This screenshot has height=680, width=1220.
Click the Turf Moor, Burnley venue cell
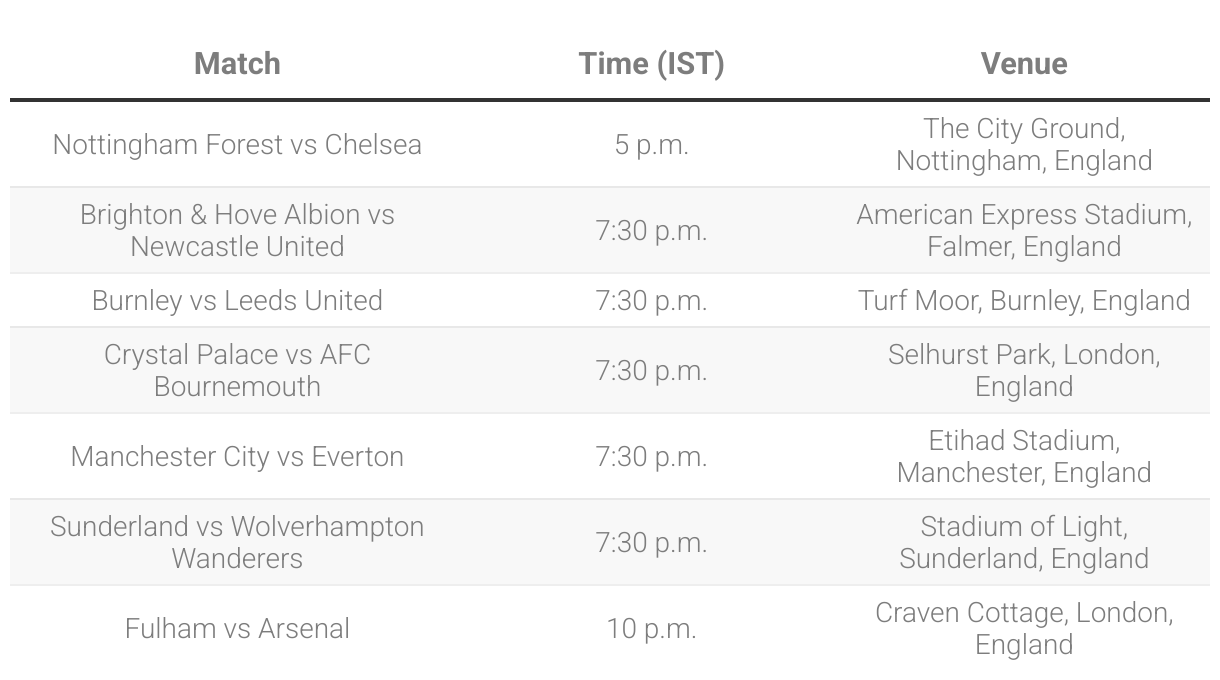[1024, 300]
